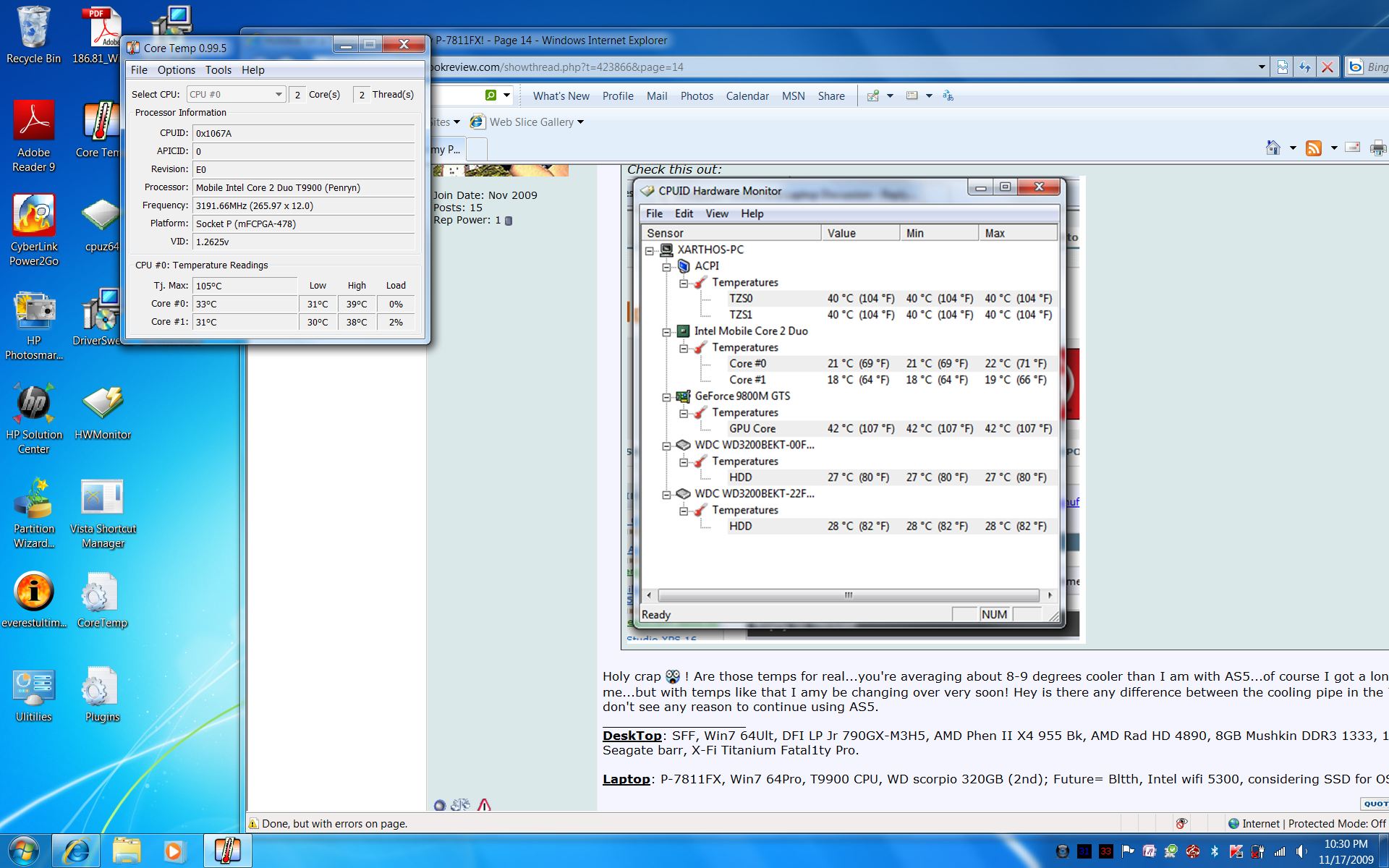Screen dimensions: 1389x868
Task: Click the Frequency value field in Core Temp
Action: [x=303, y=206]
